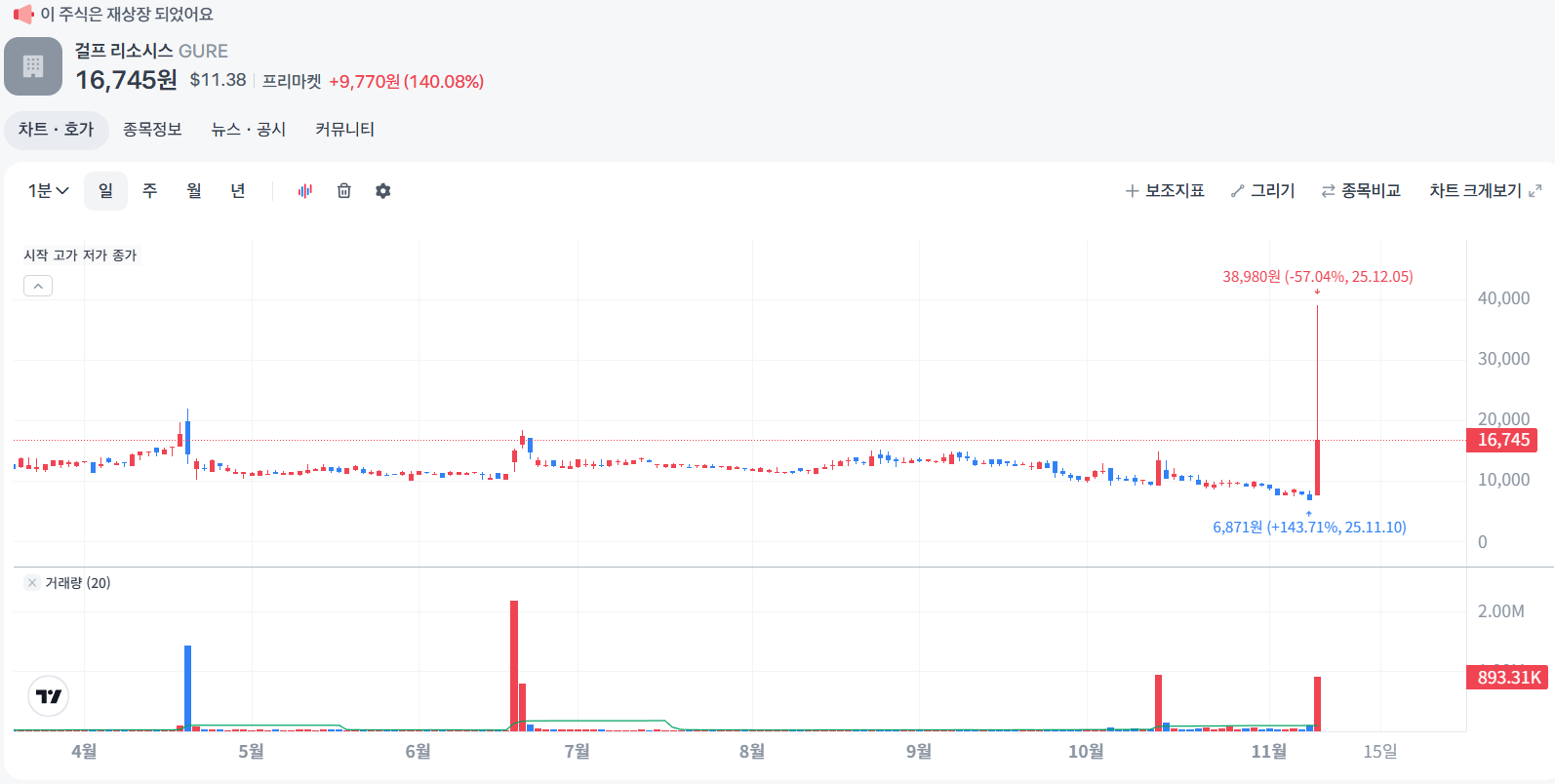The height and width of the screenshot is (784, 1555).
Task: Select the 주 weekly interval
Action: (x=150, y=191)
